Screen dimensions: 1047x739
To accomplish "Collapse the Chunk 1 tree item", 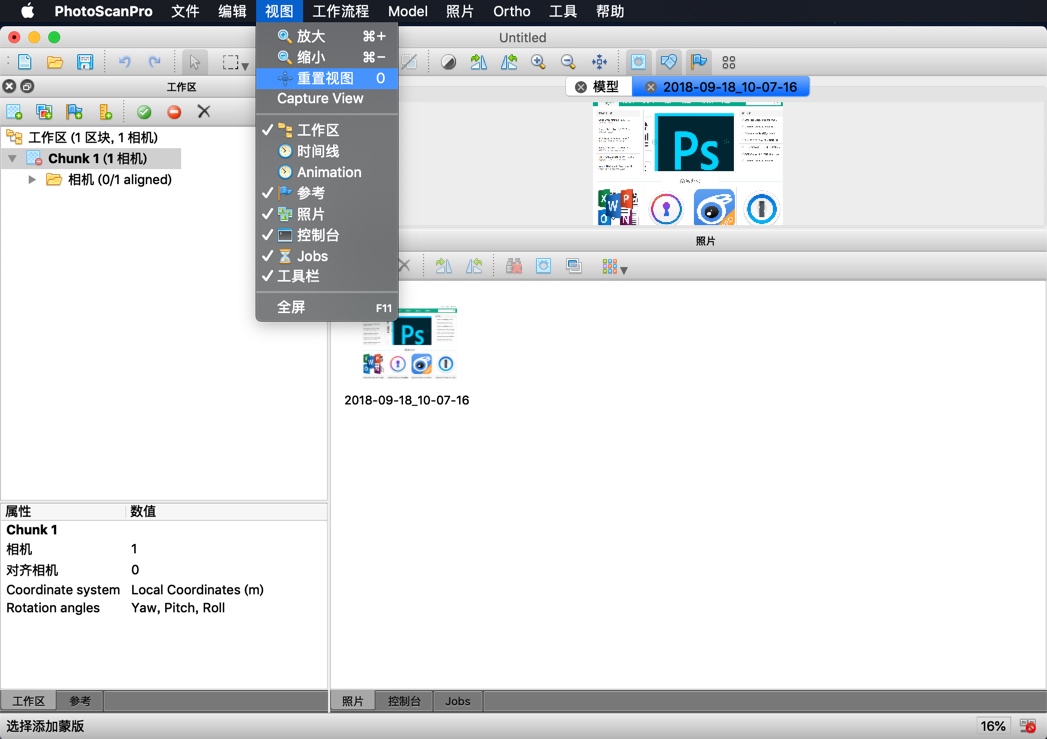I will [10, 158].
